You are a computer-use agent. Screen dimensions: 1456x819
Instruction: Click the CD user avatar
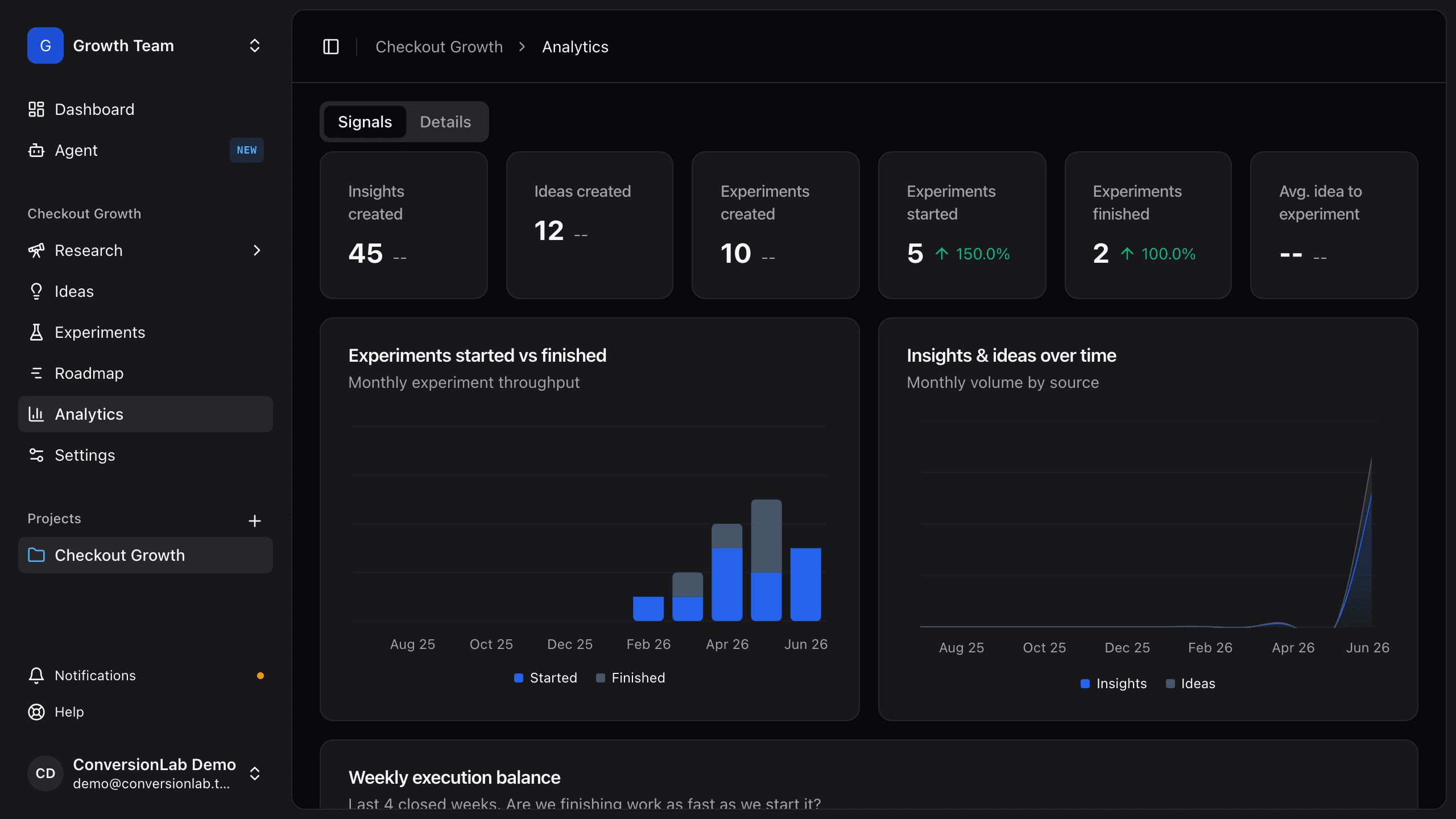pos(45,773)
